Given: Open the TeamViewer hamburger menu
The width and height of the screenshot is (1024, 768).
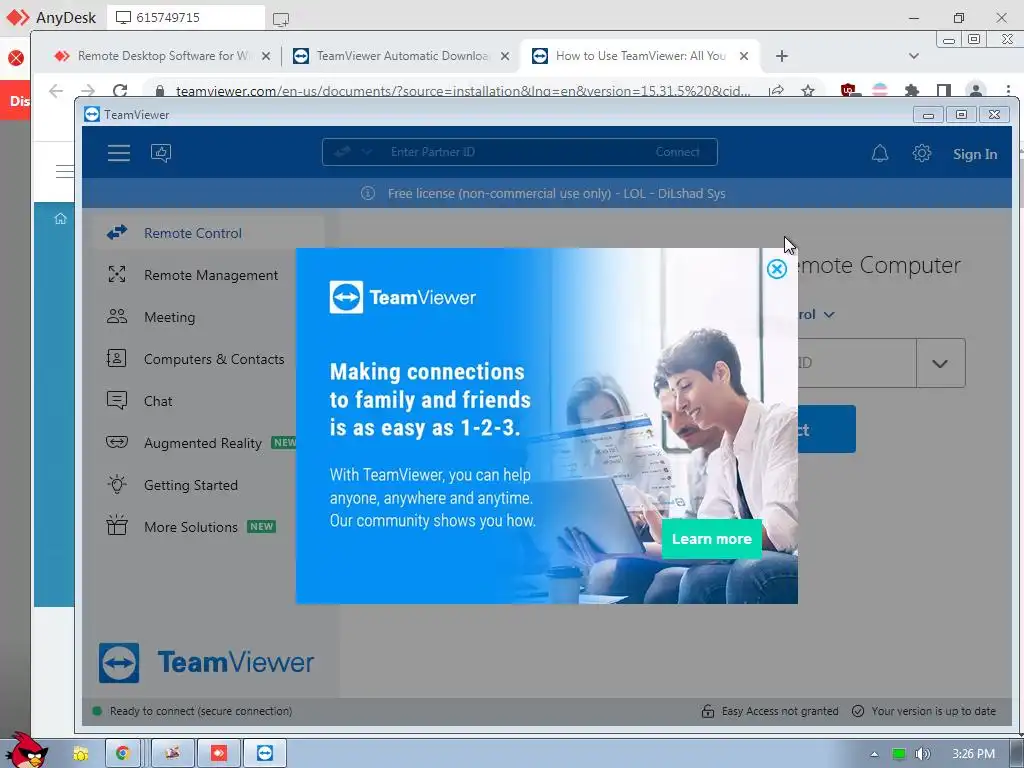Looking at the screenshot, I should [x=119, y=153].
